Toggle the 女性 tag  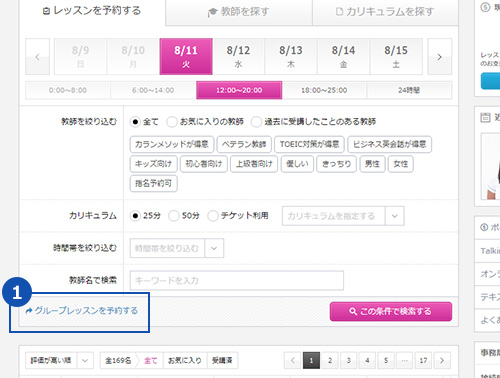coord(401,164)
